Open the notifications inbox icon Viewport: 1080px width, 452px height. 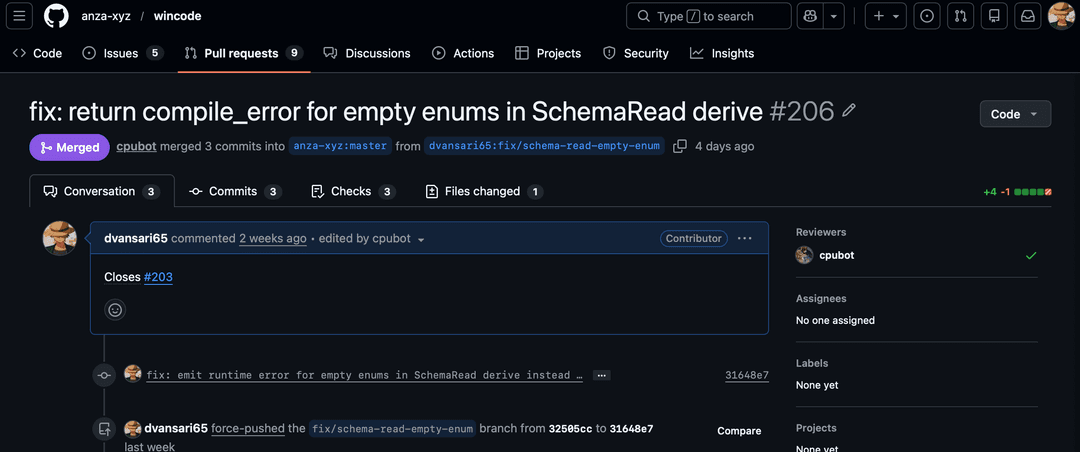(x=1027, y=16)
